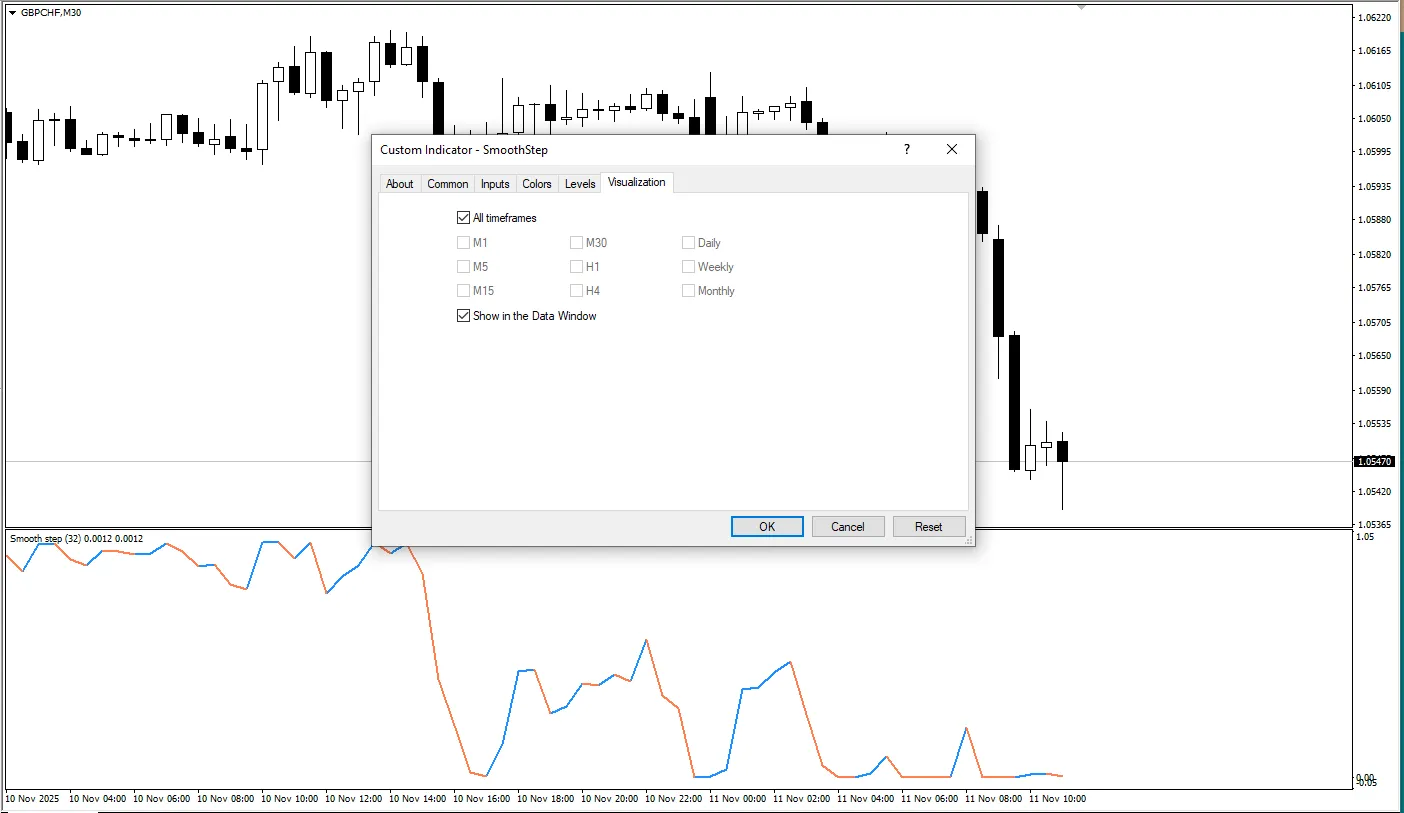Open the GBPCHF,M30 chart dropdown arrow
This screenshot has width=1404, height=813.
tap(12, 12)
